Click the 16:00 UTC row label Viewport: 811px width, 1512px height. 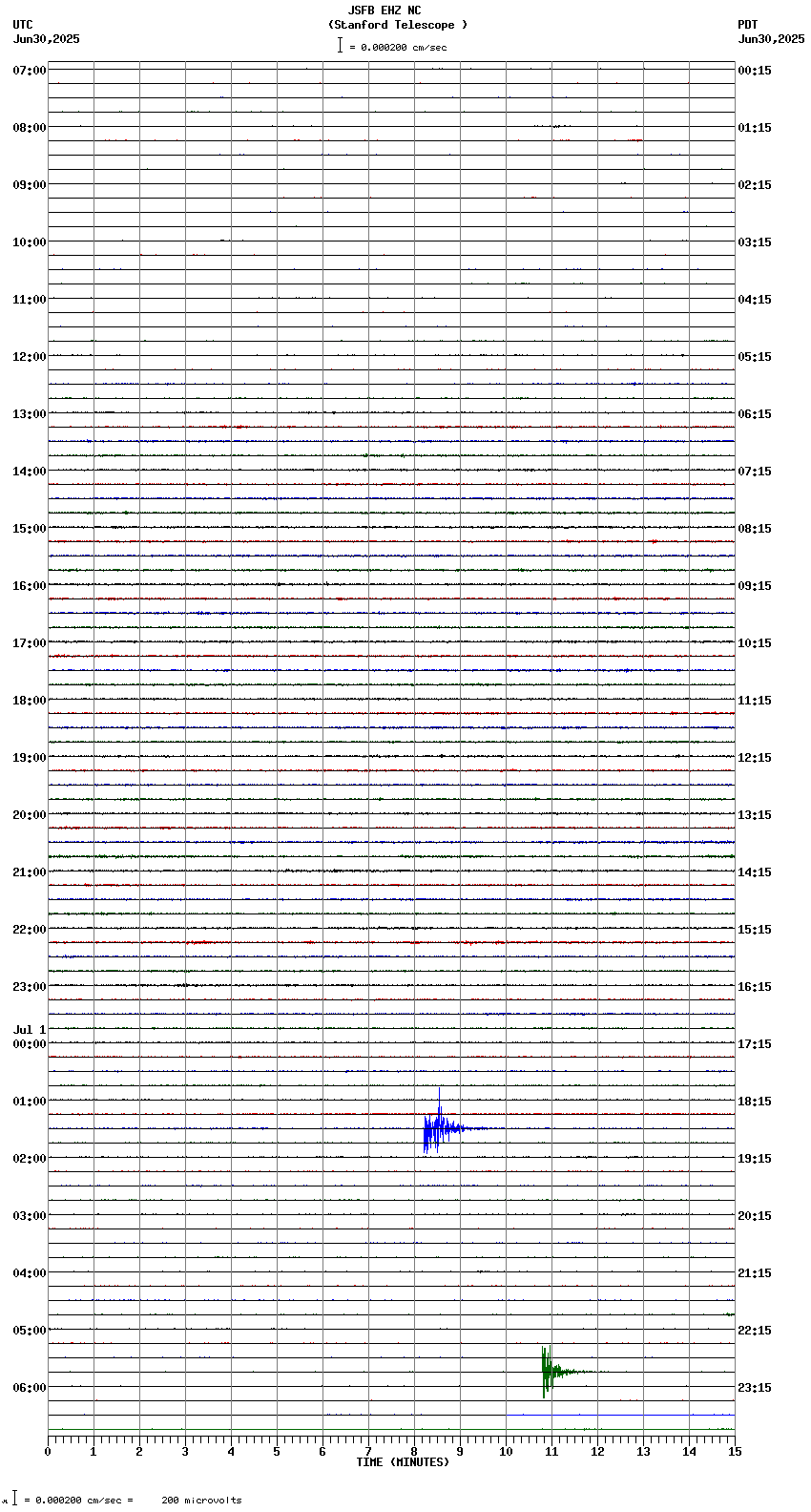(30, 586)
